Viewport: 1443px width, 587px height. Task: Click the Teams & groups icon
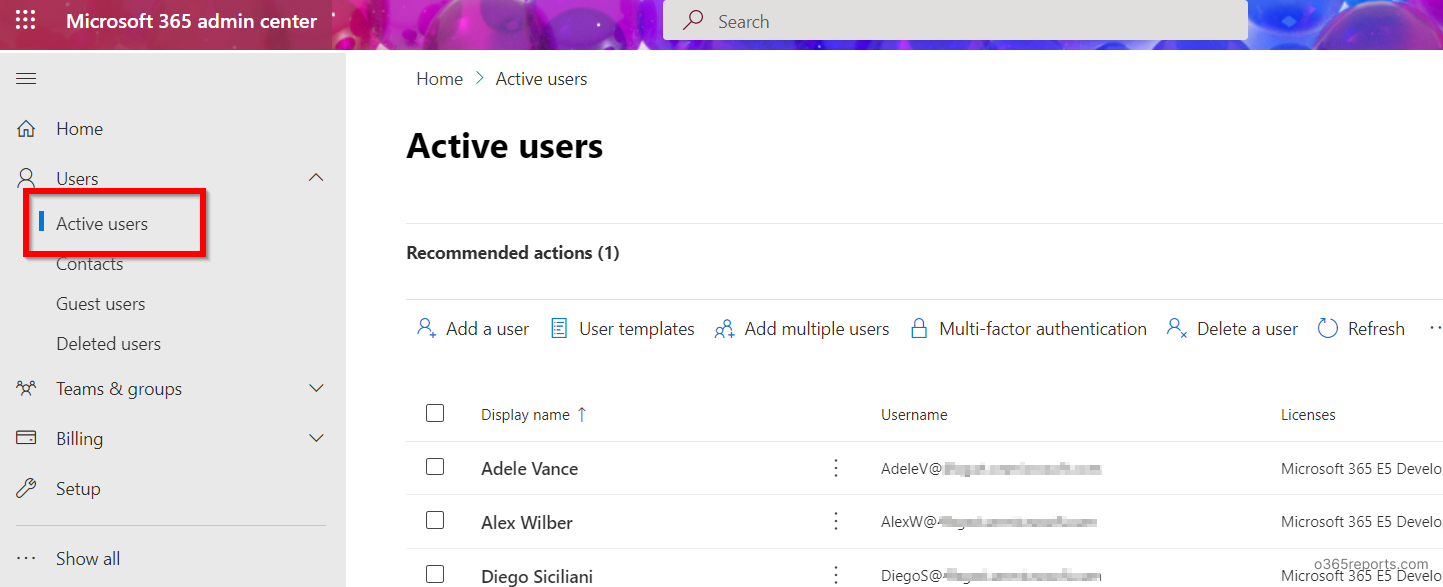[26, 388]
